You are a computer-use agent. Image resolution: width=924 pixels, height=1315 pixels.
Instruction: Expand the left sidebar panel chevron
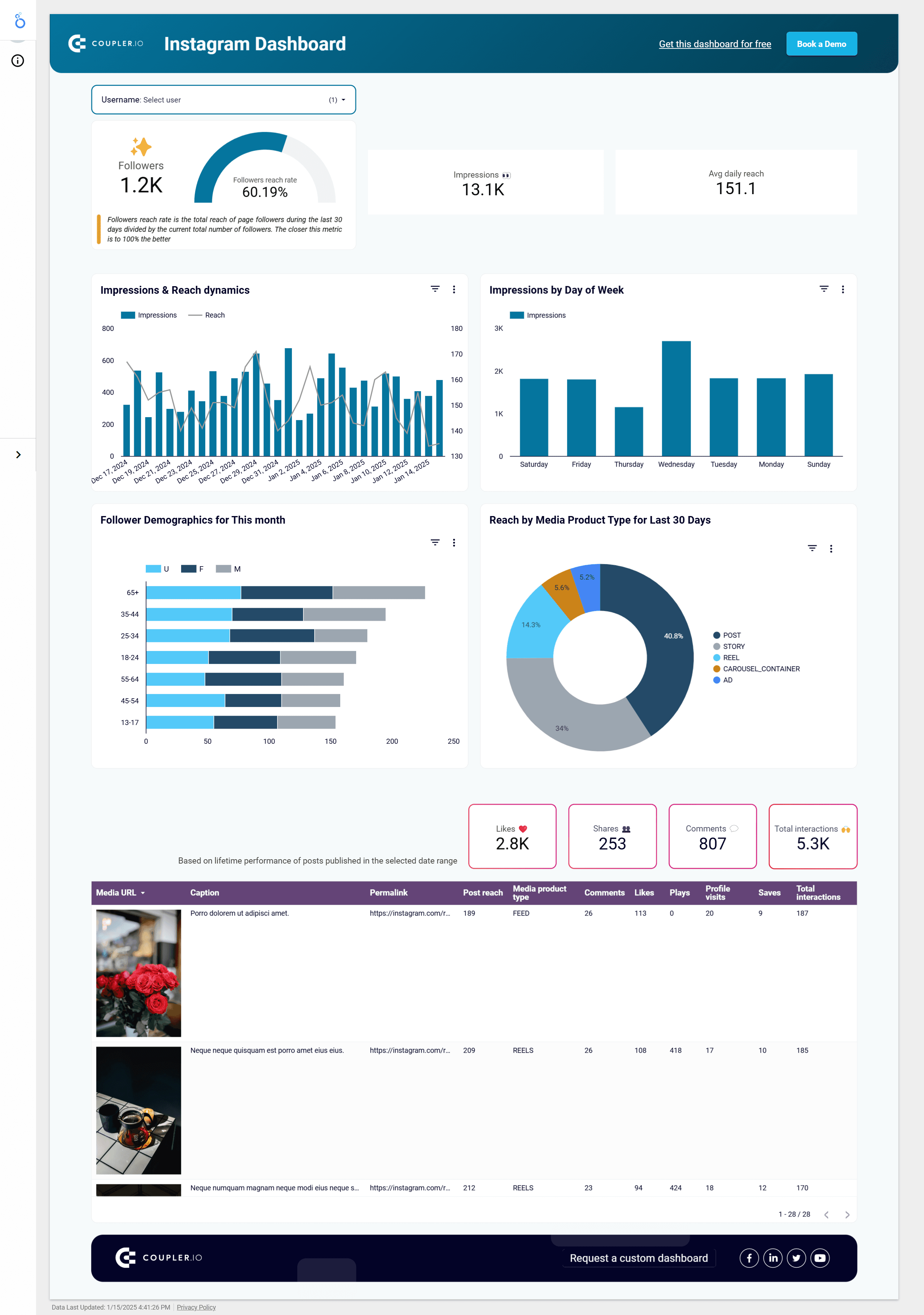(x=18, y=455)
